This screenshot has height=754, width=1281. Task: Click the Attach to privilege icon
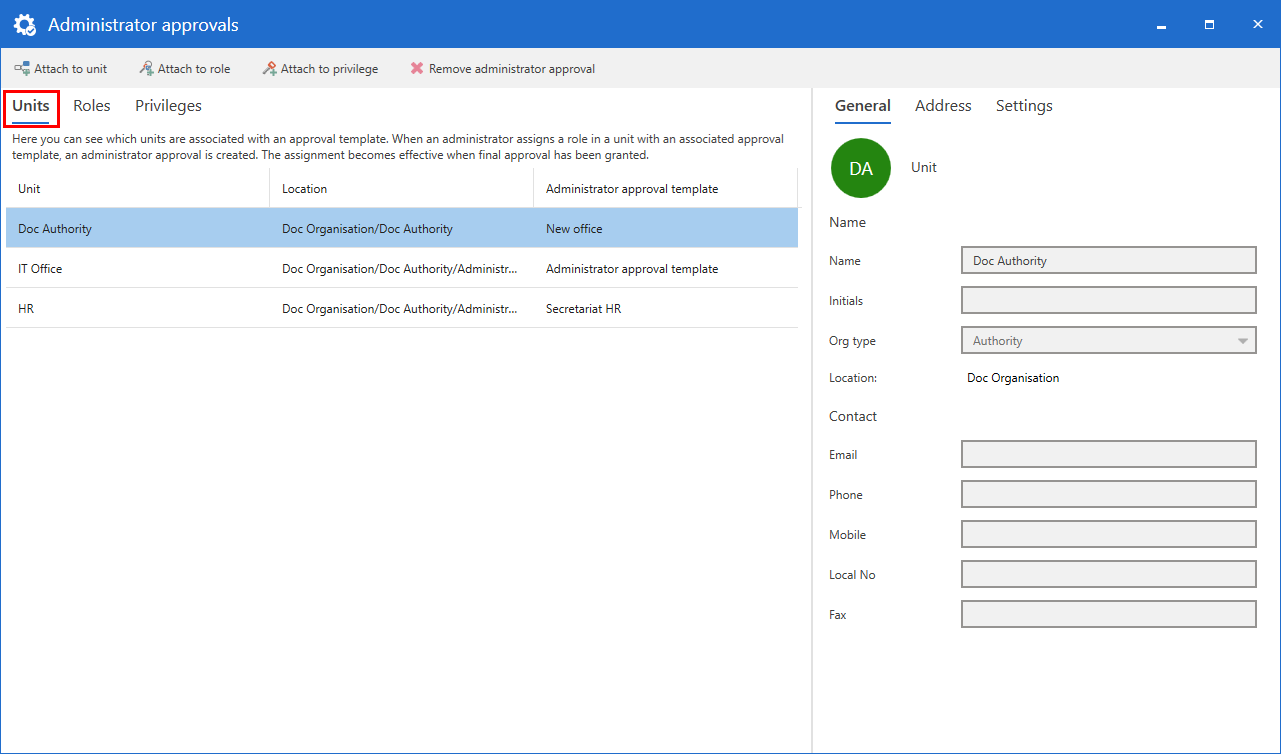[x=269, y=69]
